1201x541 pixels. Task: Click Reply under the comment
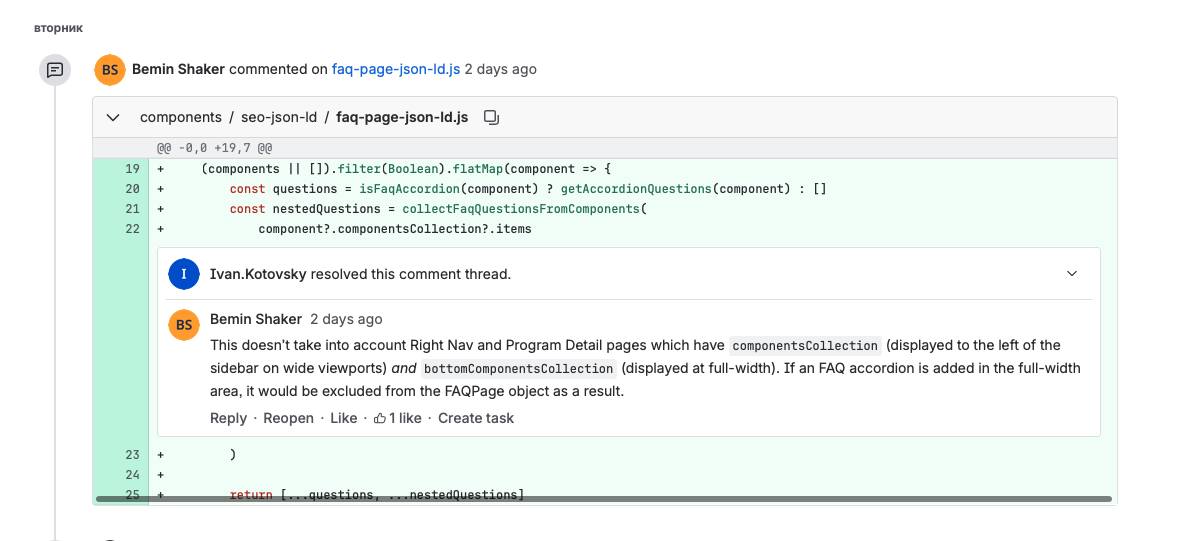point(228,419)
